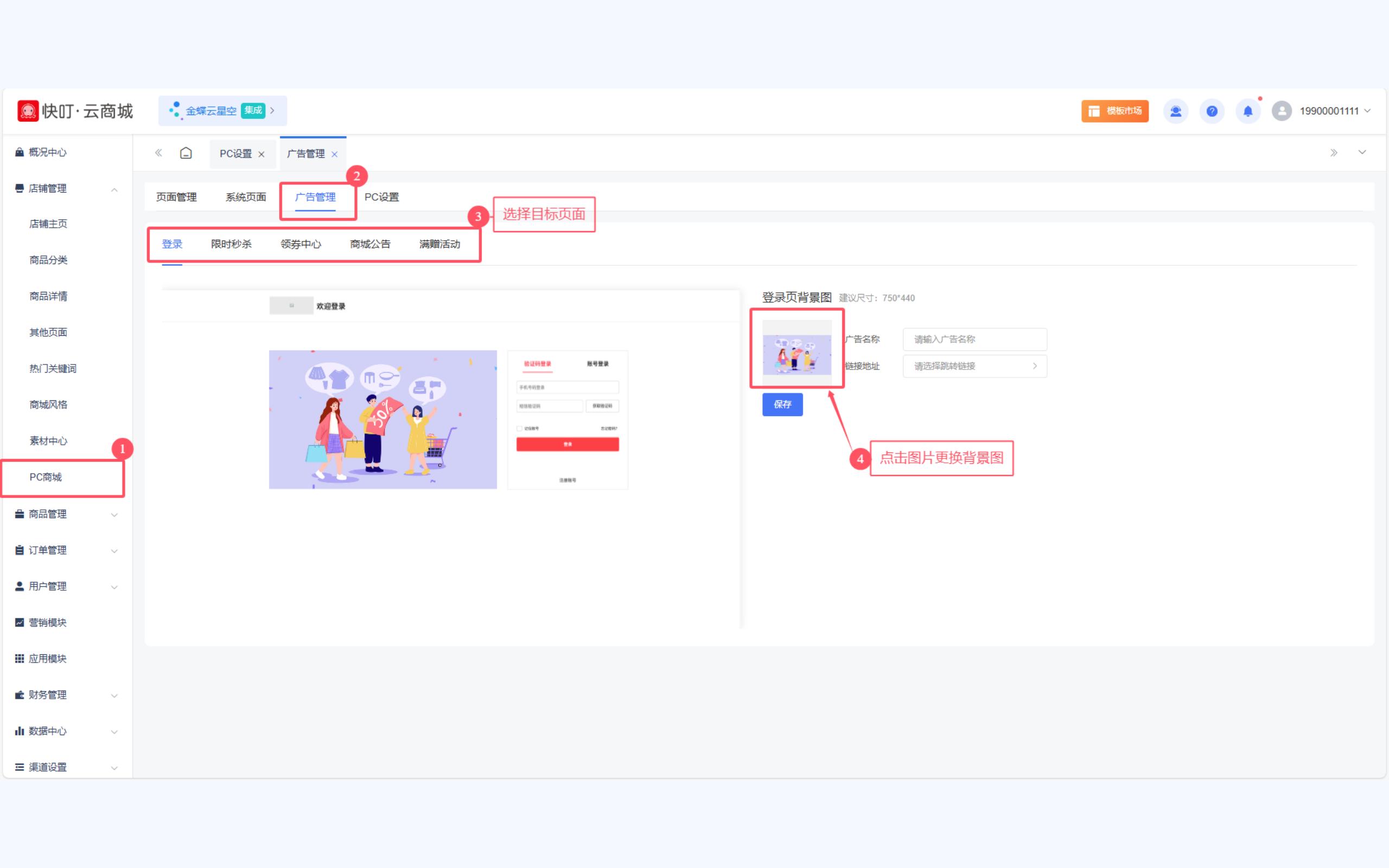Open the tab list dropdown chevron
This screenshot has width=1389, height=868.
(x=1362, y=152)
